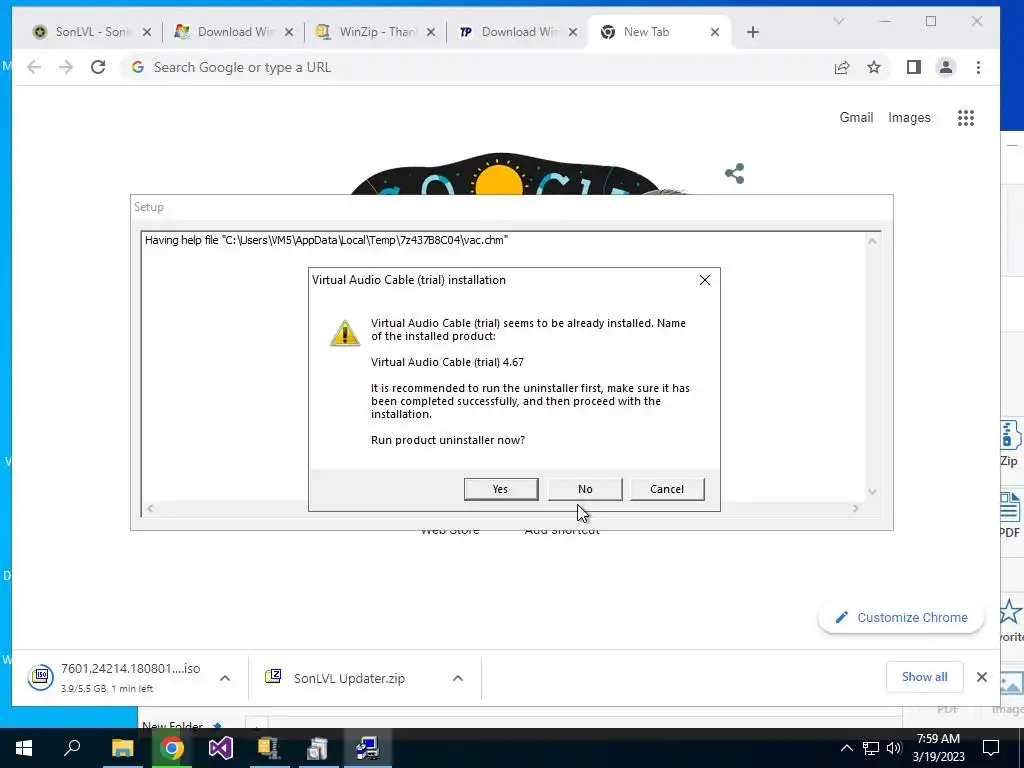Go forward in Chrome

coord(66,67)
